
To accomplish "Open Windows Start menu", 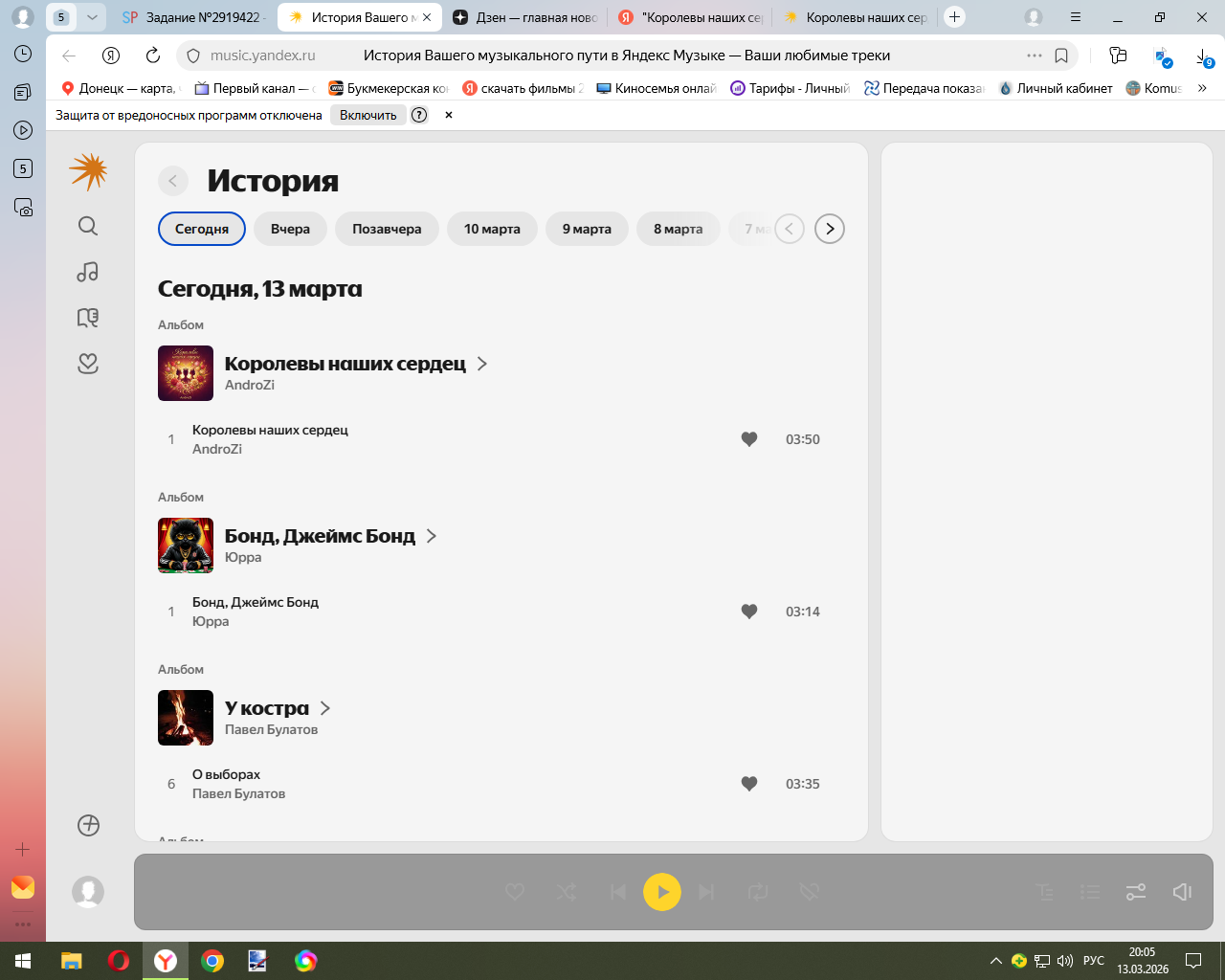I will pyautogui.click(x=23, y=961).
